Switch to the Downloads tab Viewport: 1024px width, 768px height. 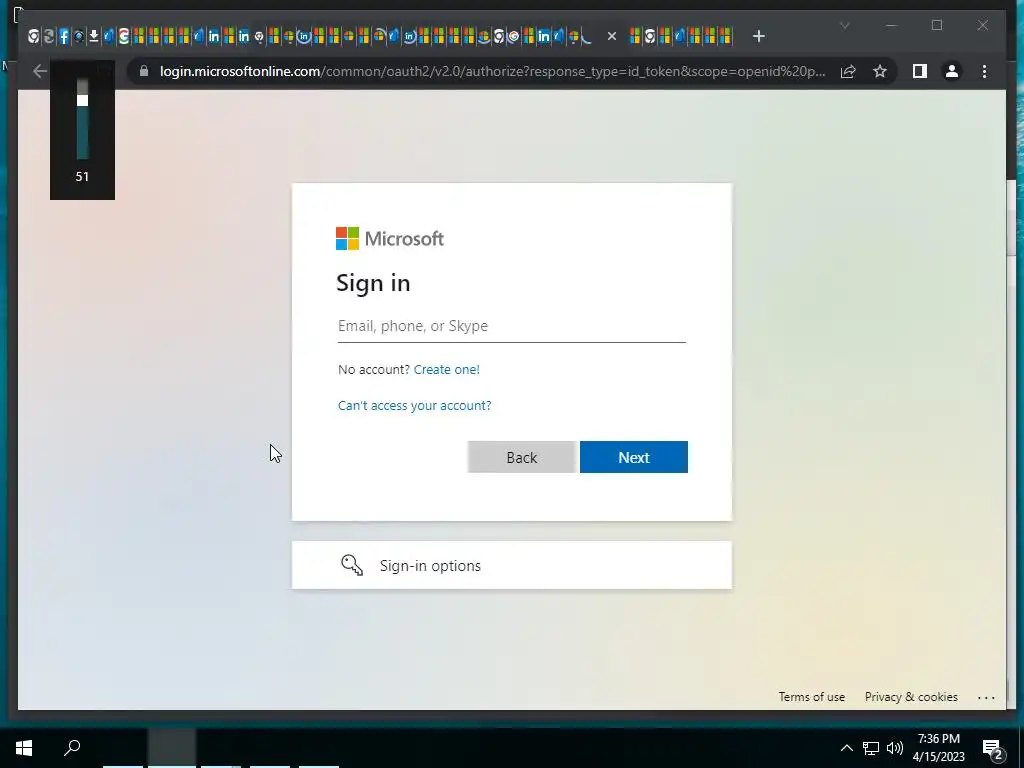[93, 36]
